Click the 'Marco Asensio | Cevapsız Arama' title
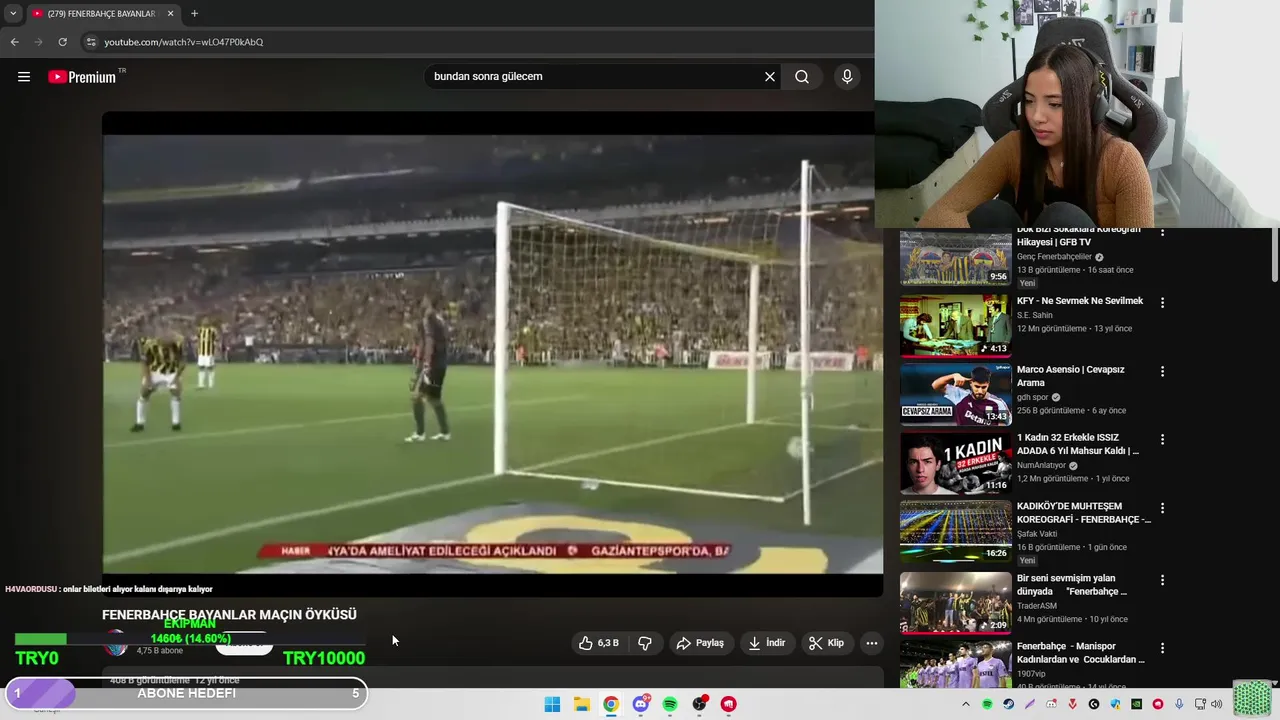This screenshot has width=1280, height=720. (1070, 376)
